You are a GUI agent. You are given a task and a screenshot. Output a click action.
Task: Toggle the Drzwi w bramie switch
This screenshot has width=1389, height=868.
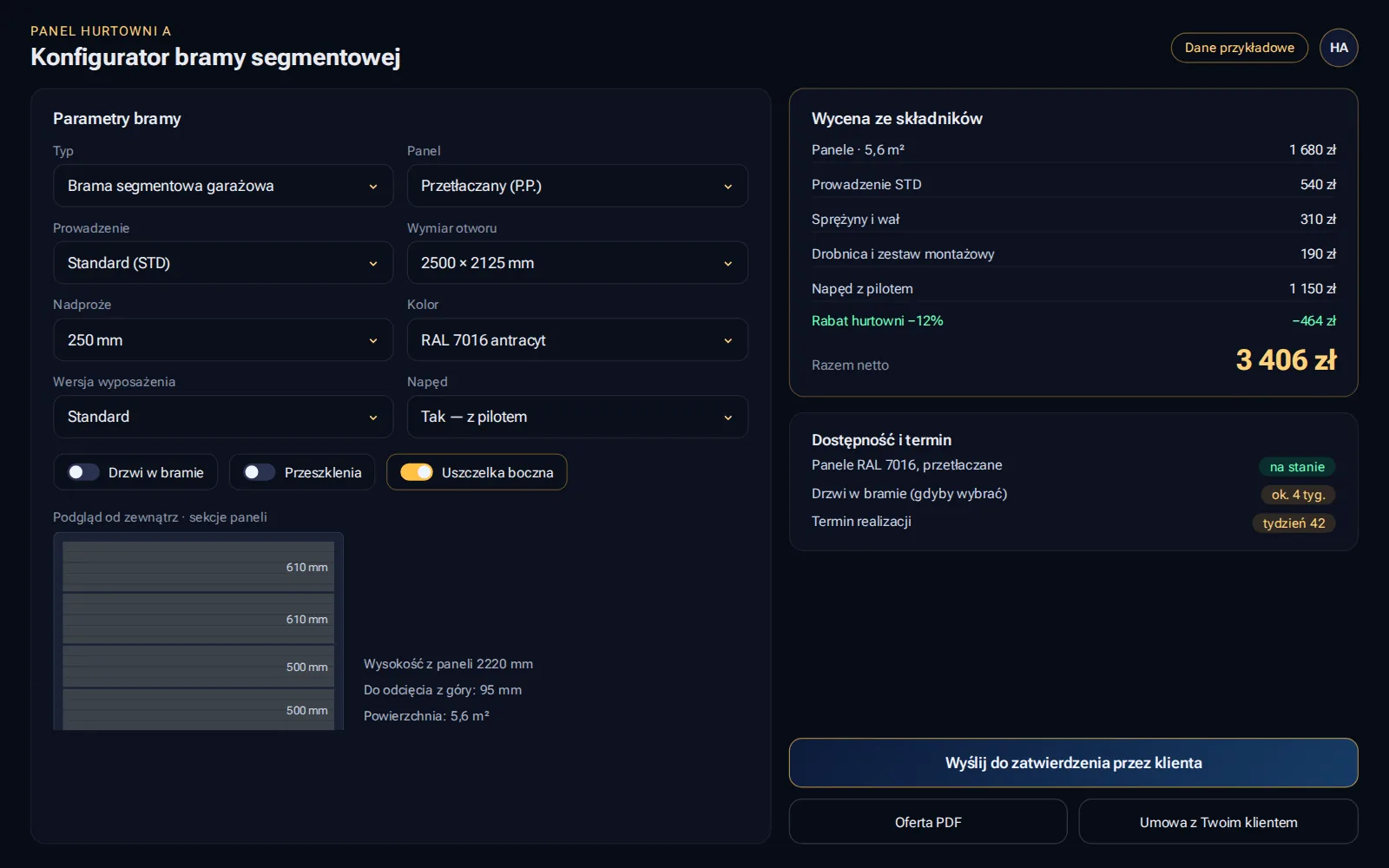84,472
